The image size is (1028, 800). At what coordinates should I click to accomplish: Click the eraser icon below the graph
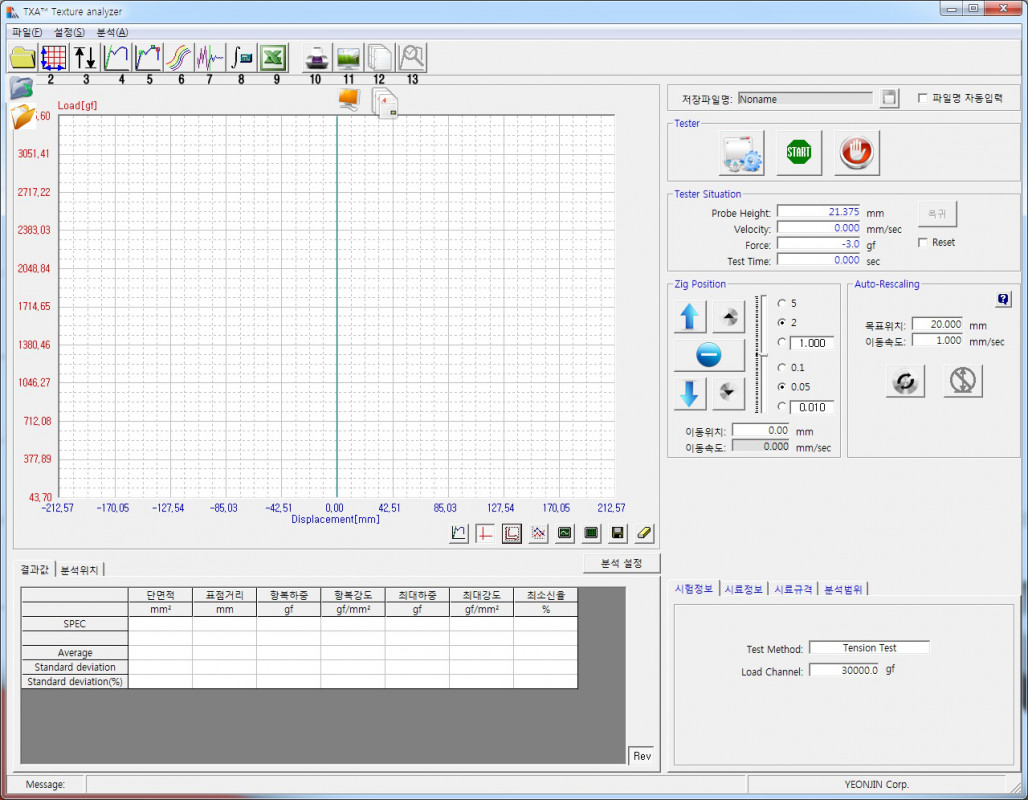(644, 533)
